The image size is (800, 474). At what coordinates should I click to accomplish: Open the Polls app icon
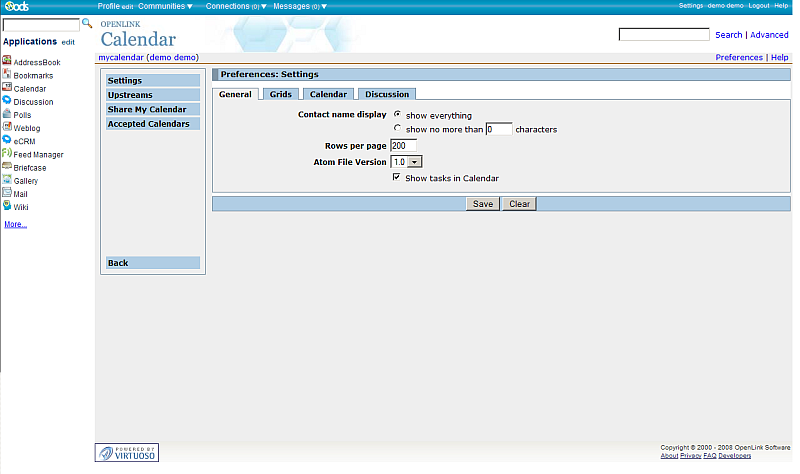7,114
